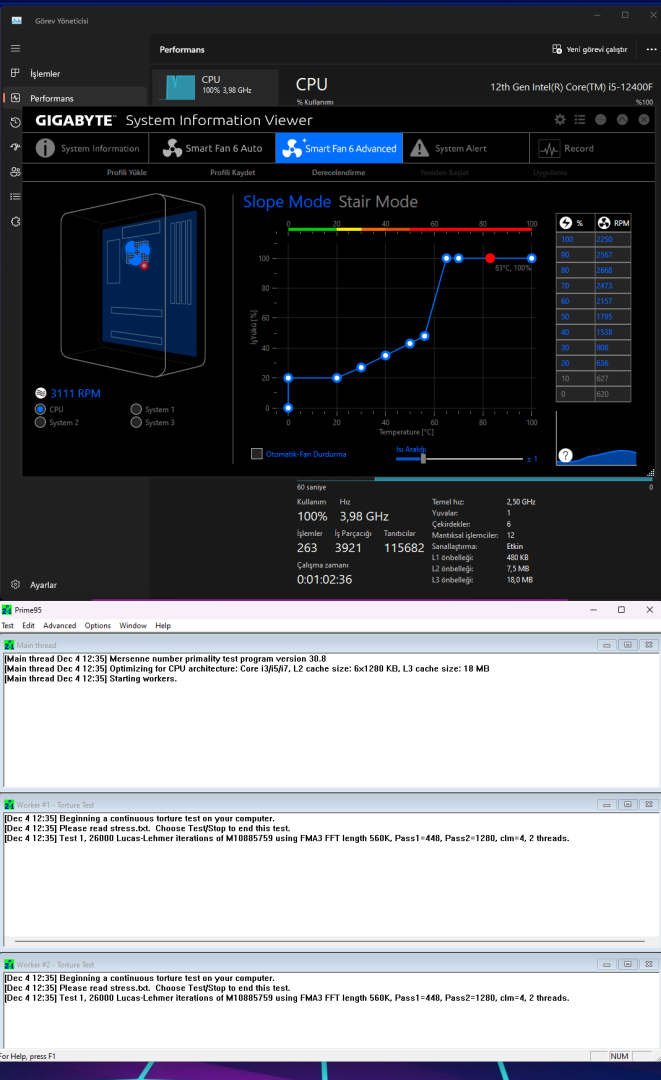Click the Prime95 title bar app icon
This screenshot has height=1080, width=661.
click(7, 610)
